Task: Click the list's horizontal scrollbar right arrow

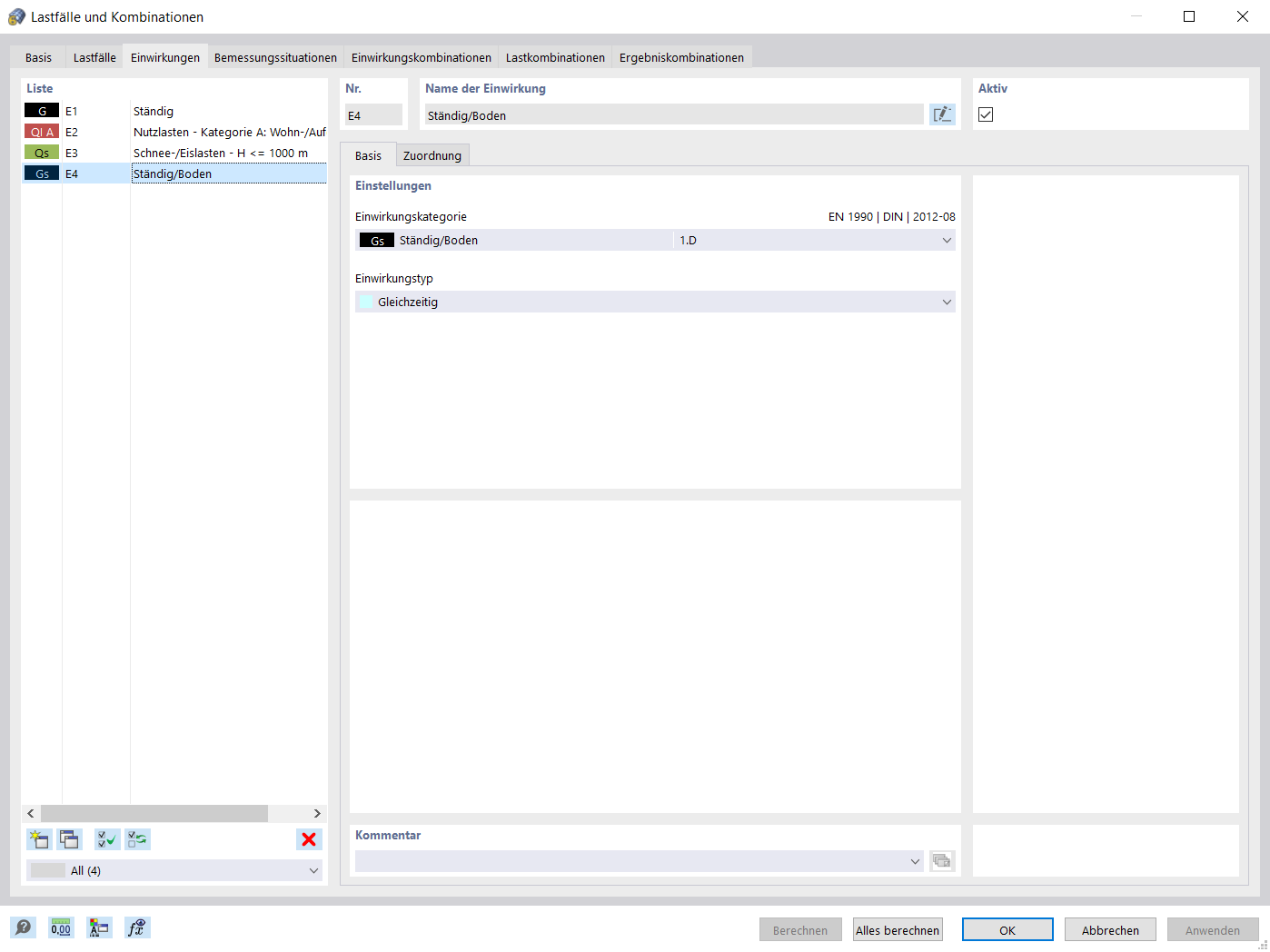Action: tap(317, 813)
